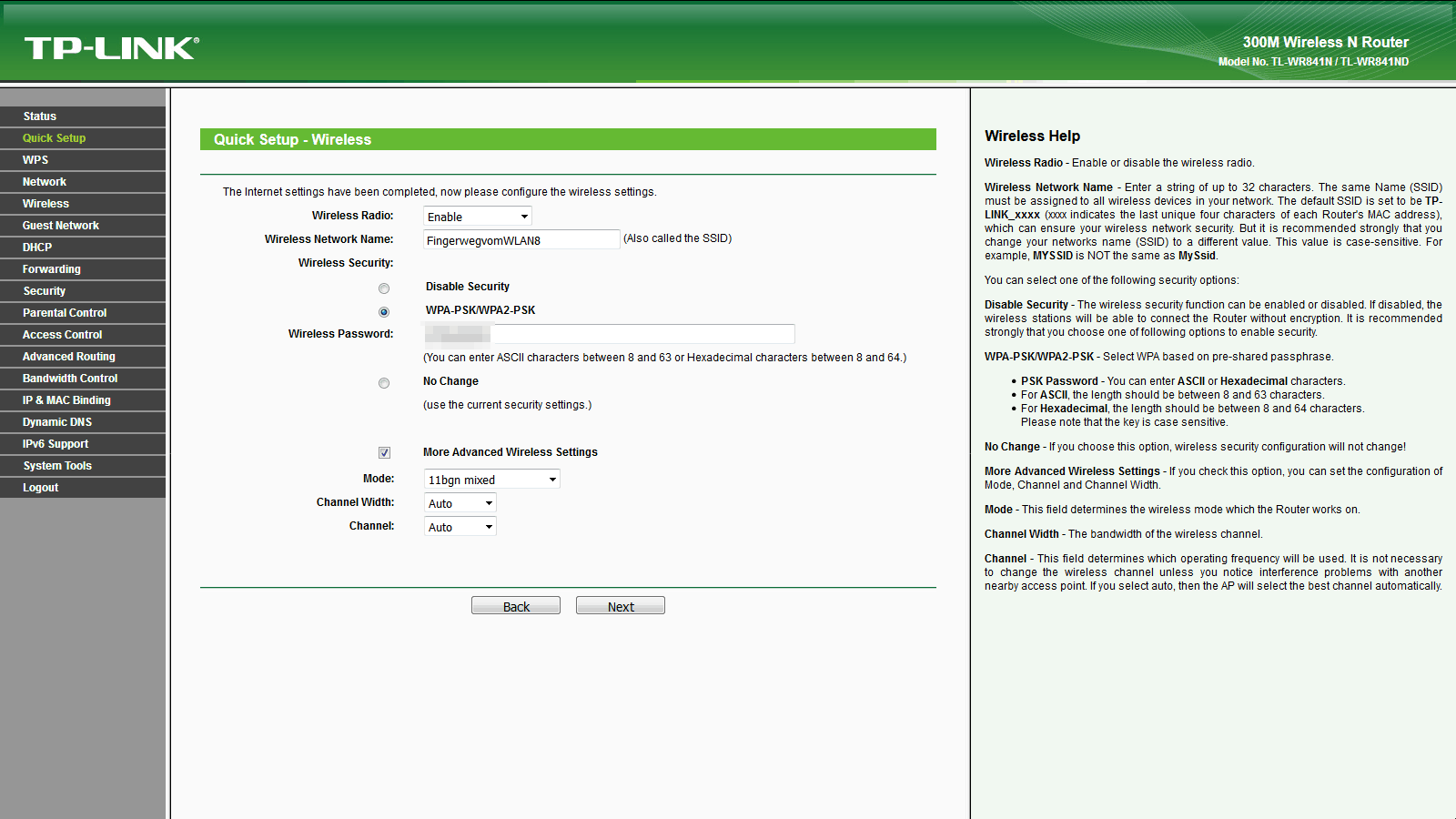Go to the WPS page
This screenshot has width=1456, height=819.
pos(83,160)
